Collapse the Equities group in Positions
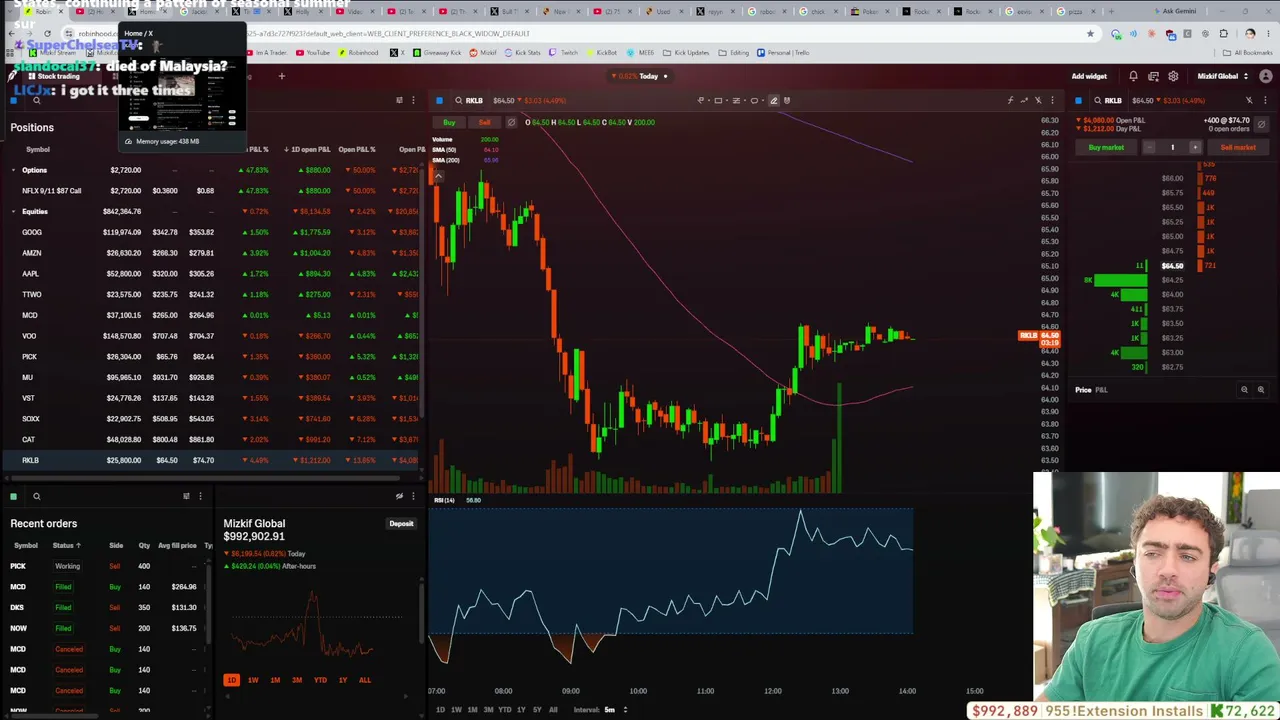This screenshot has width=1280, height=720. click(14, 211)
